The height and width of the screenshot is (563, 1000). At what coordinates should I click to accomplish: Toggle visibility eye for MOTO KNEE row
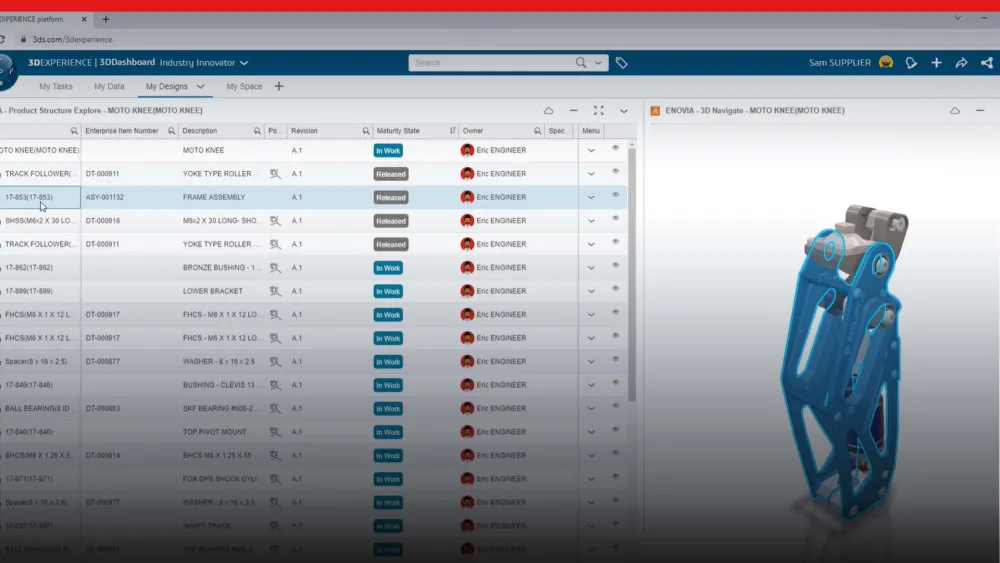tap(615, 148)
